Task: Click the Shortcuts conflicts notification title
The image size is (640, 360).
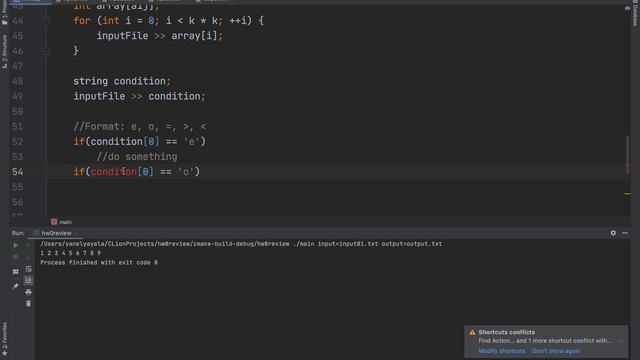Action: pyautogui.click(x=507, y=332)
